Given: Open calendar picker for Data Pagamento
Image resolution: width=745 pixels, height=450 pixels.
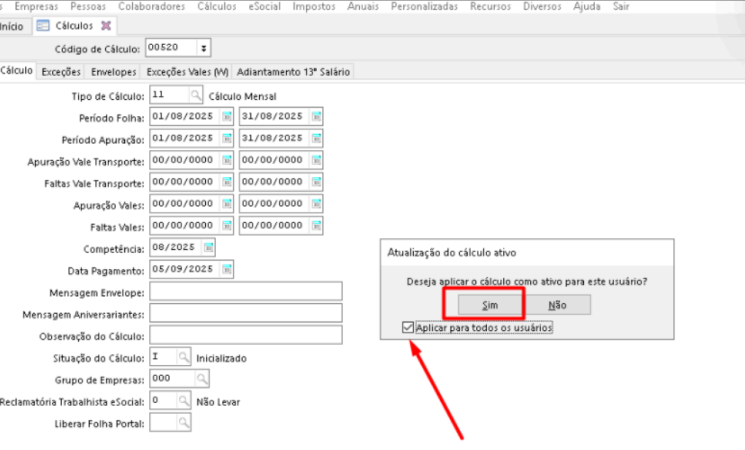Looking at the screenshot, I should pos(226,269).
